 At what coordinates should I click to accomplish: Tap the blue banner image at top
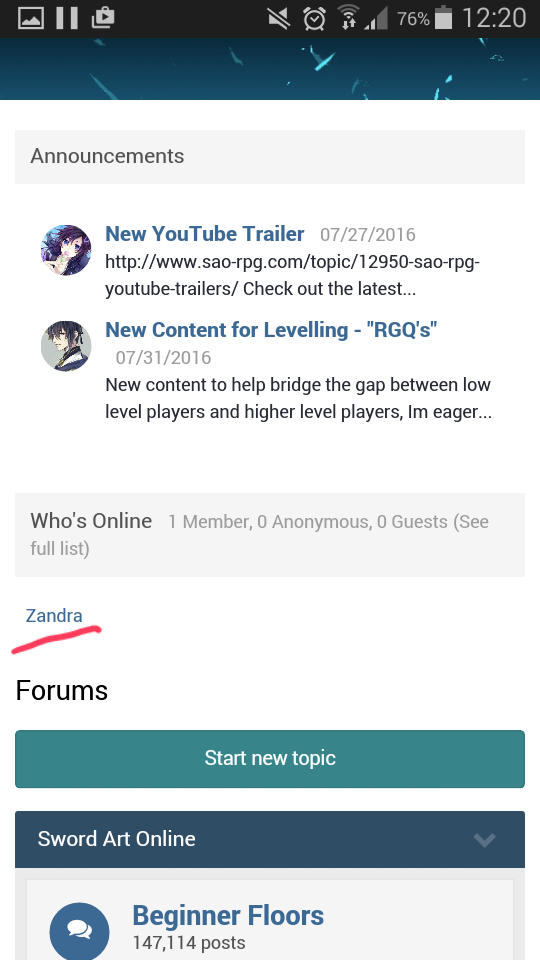coord(270,69)
